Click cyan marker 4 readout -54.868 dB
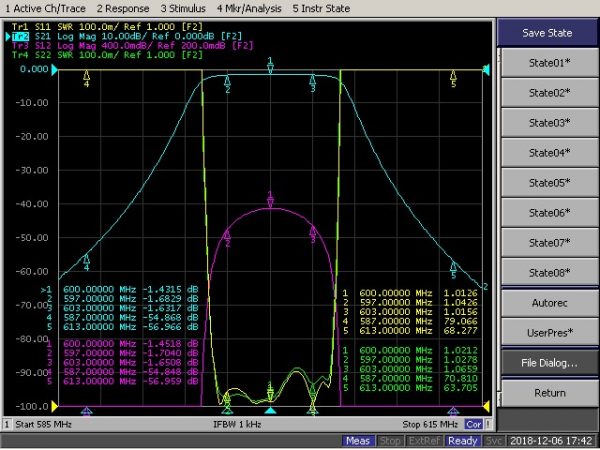The image size is (600, 450). click(x=170, y=318)
